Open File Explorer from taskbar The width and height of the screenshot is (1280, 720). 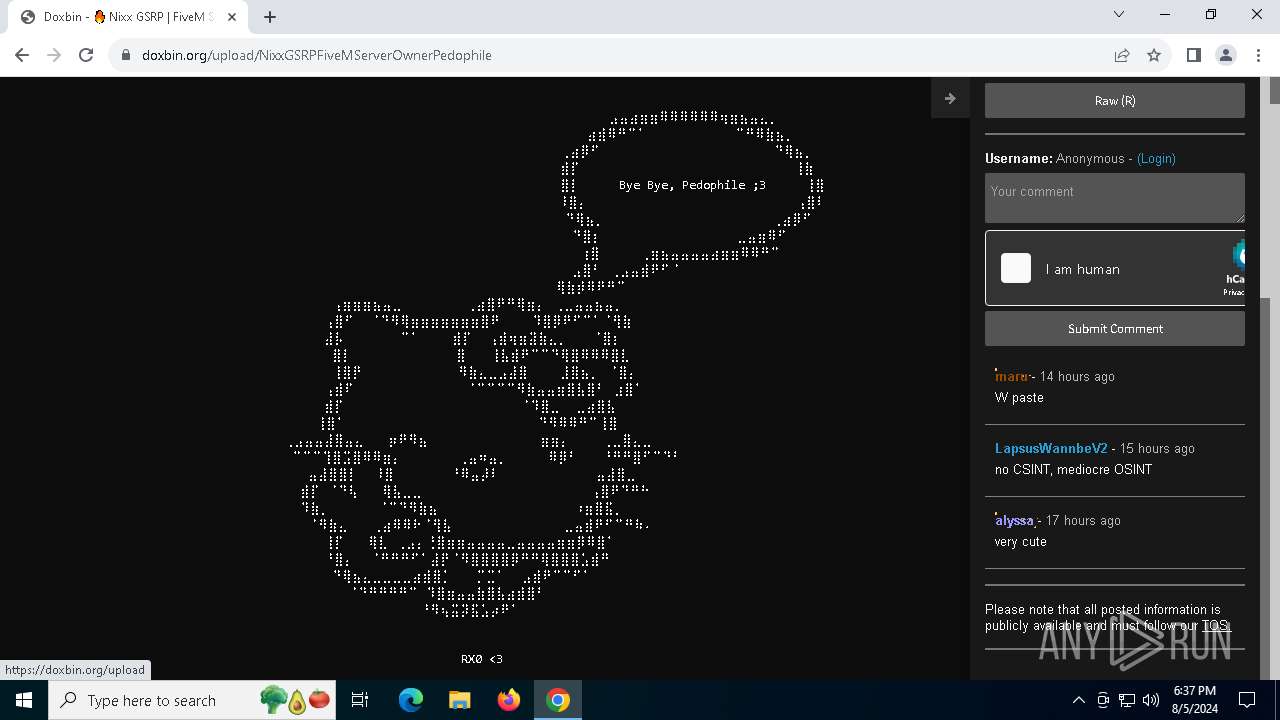click(x=459, y=700)
